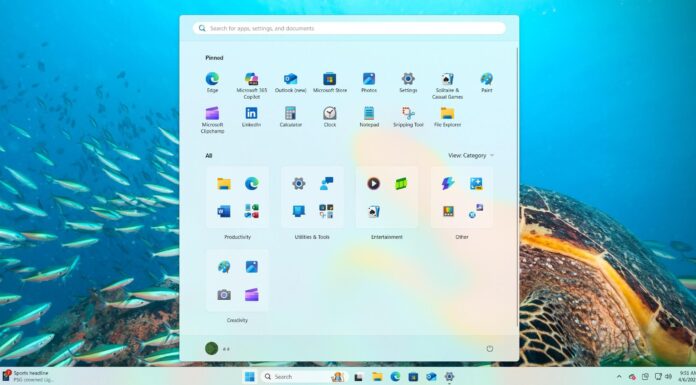Open Settings gear in Utilities & Tools
This screenshot has height=385, width=696.
(x=299, y=183)
